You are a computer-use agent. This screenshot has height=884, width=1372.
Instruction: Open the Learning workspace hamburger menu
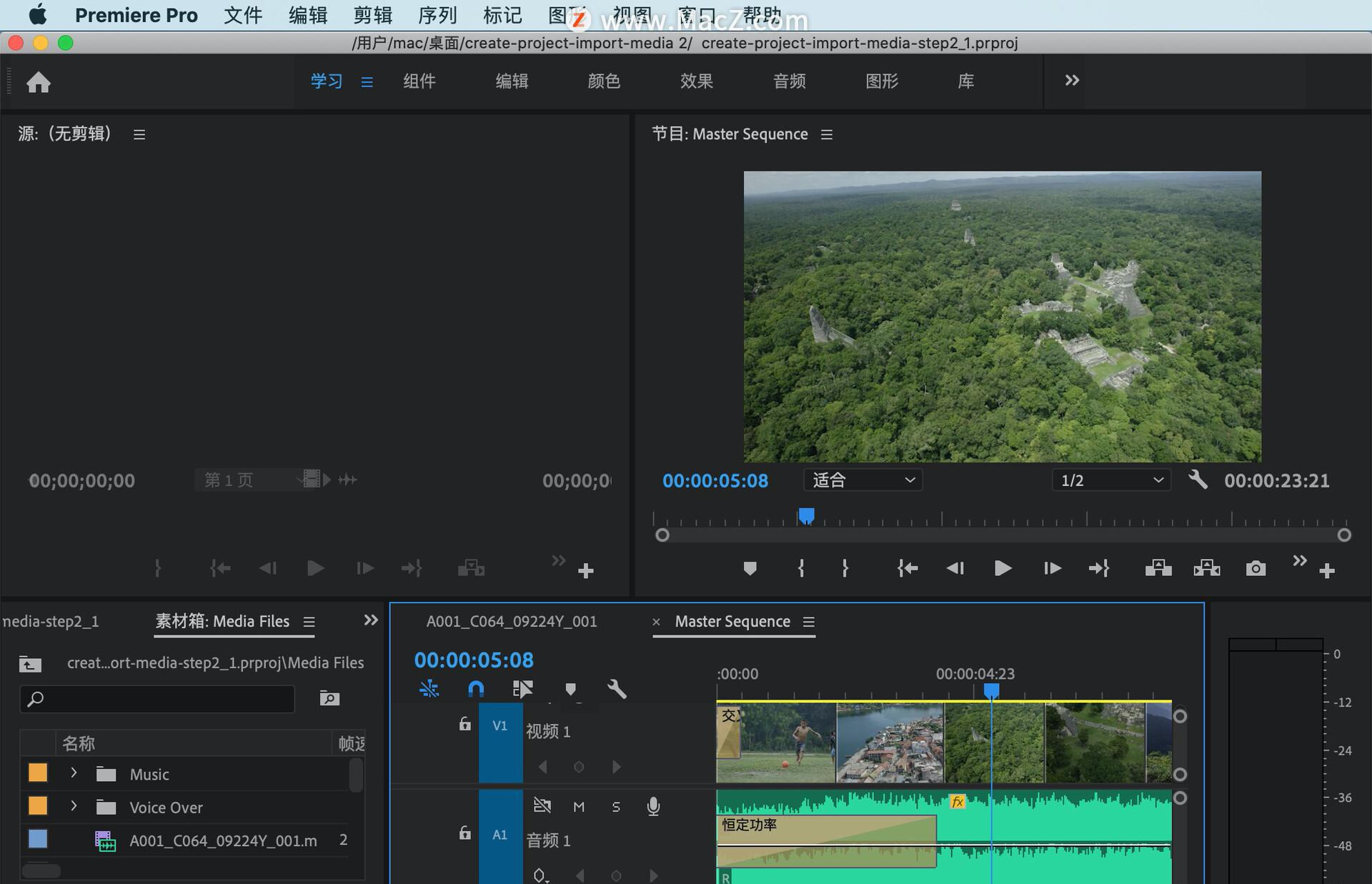[367, 82]
